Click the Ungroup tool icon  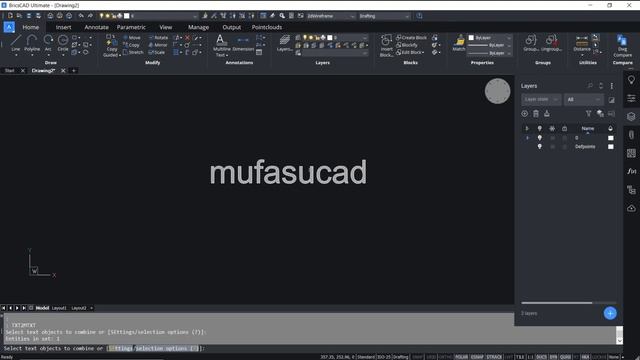tap(551, 43)
